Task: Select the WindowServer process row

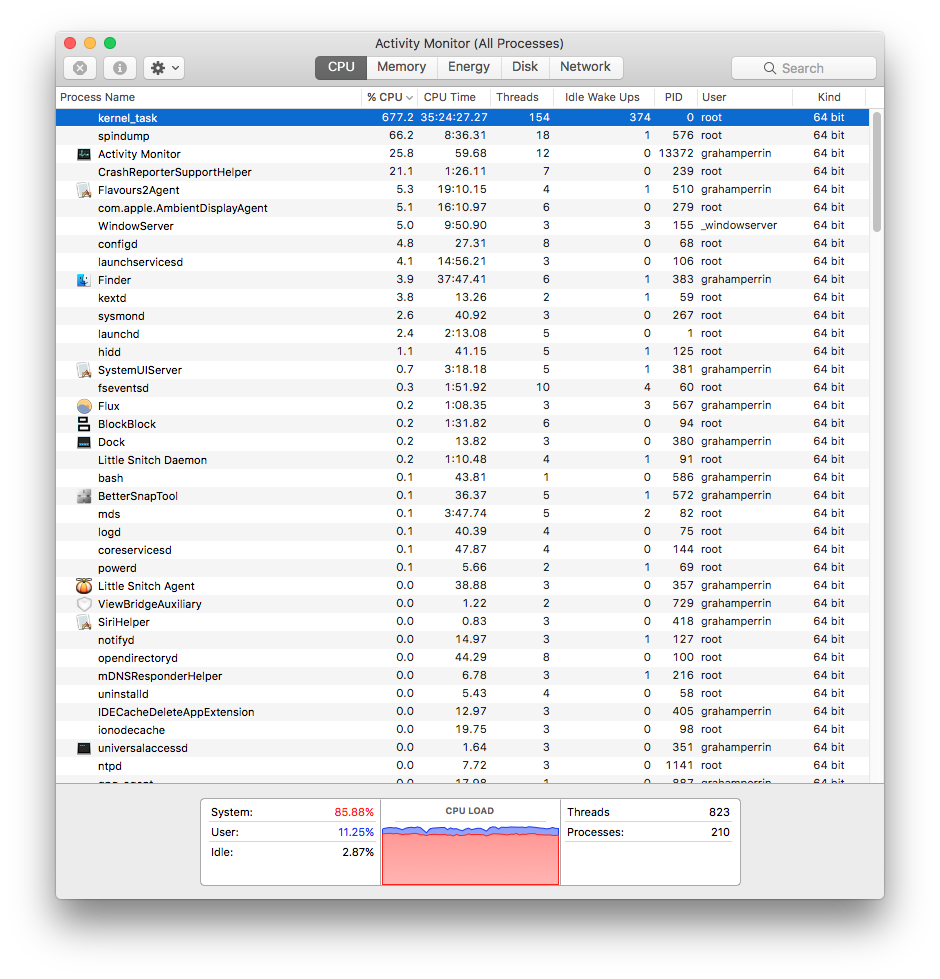Action: click(x=463, y=225)
